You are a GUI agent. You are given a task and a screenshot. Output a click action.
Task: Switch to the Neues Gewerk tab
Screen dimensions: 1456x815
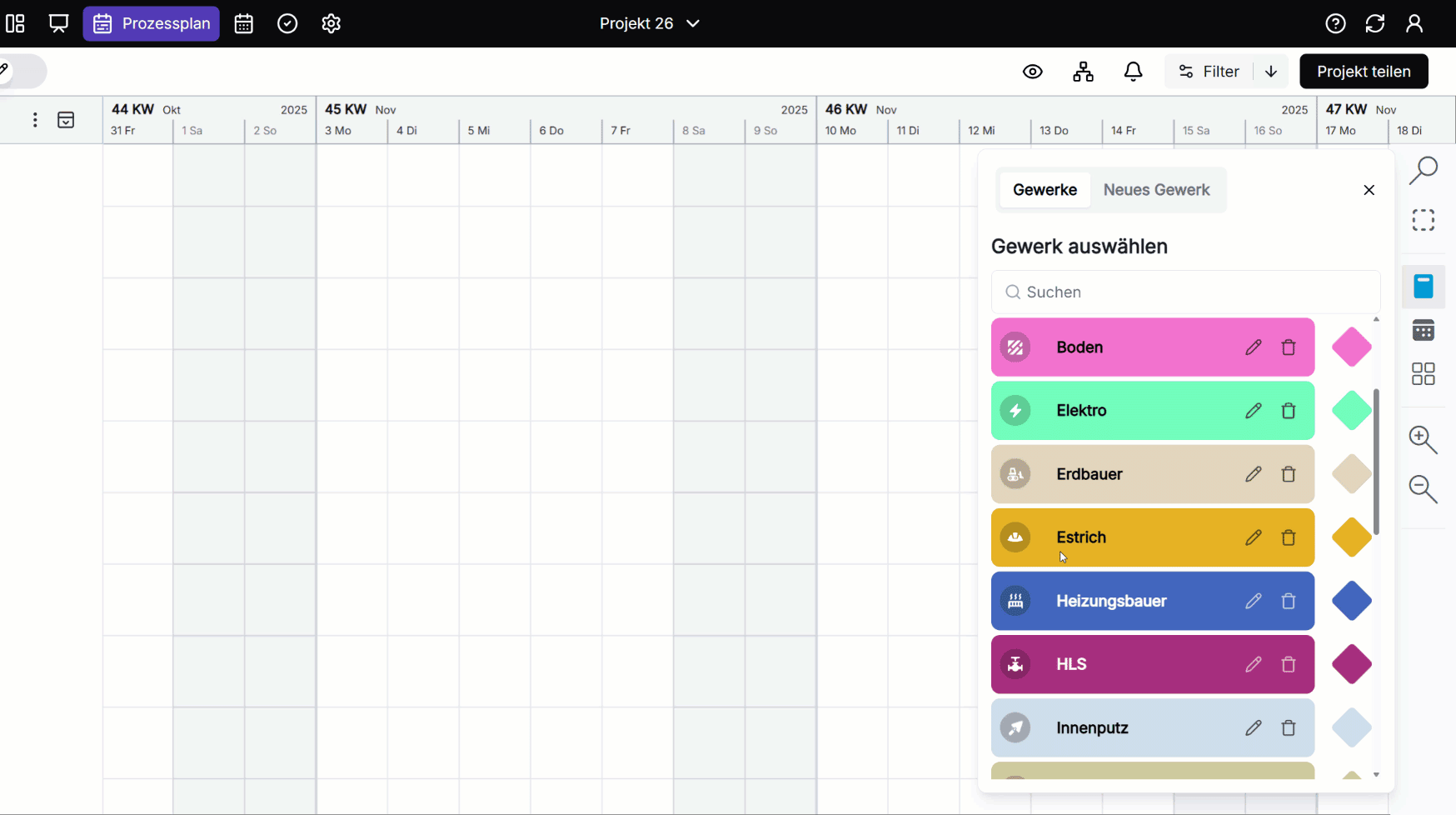1158,189
